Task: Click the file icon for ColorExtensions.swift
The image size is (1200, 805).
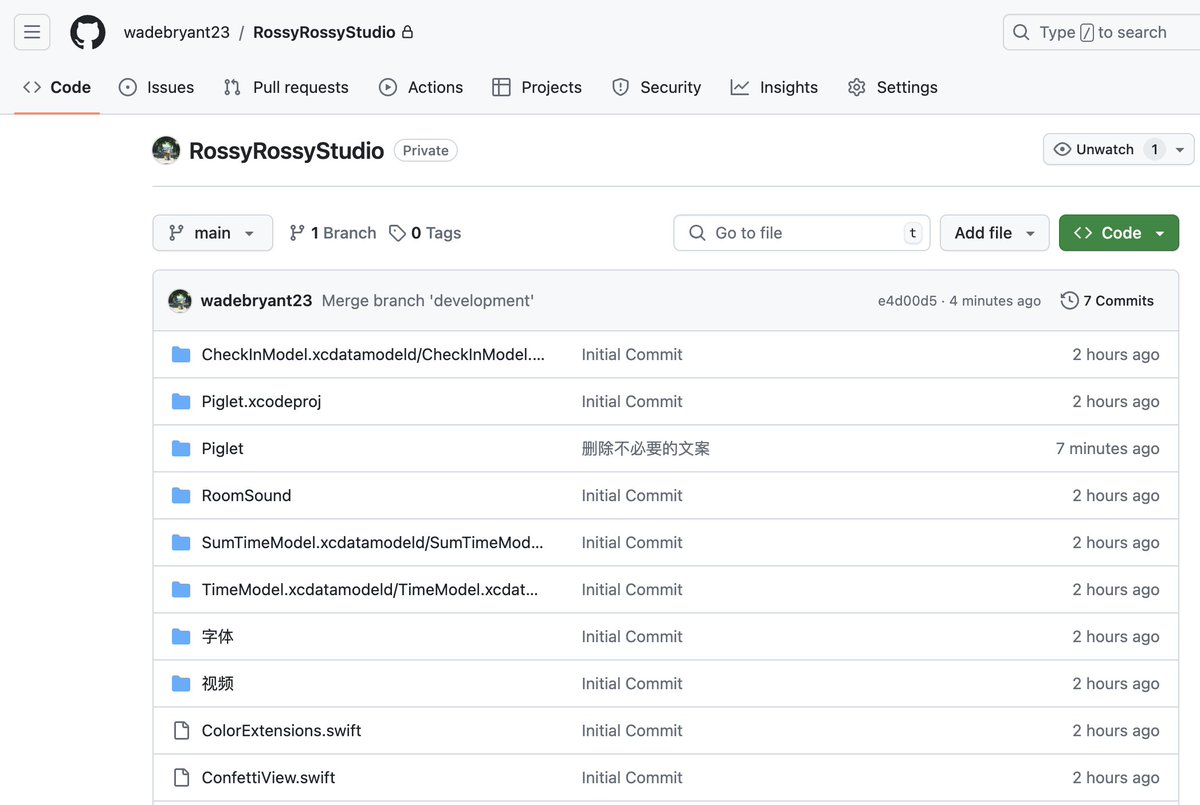Action: (181, 730)
